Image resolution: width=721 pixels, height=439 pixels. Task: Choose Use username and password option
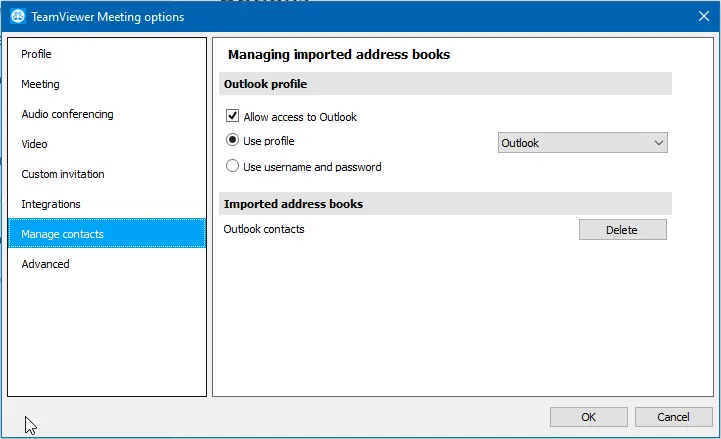tap(232, 166)
